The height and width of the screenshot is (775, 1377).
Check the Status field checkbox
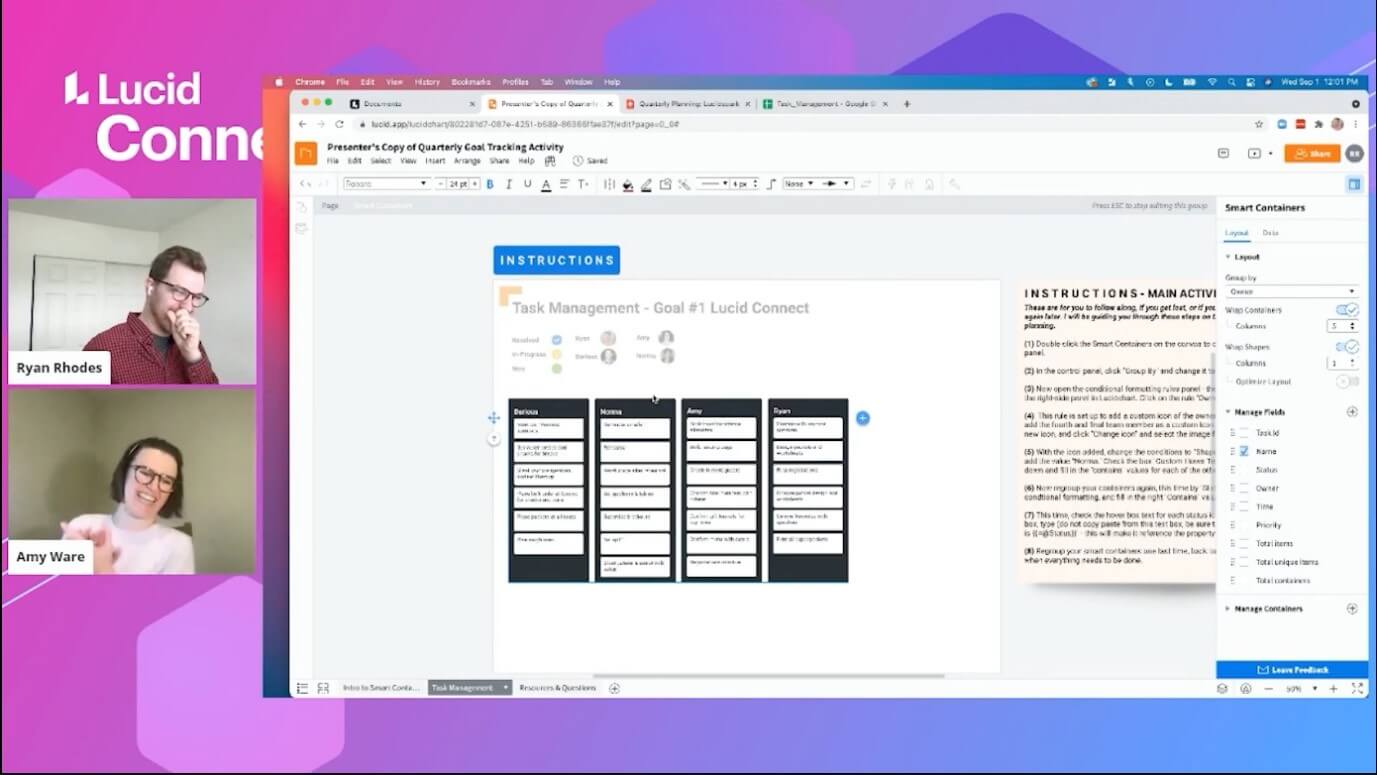tap(1244, 470)
